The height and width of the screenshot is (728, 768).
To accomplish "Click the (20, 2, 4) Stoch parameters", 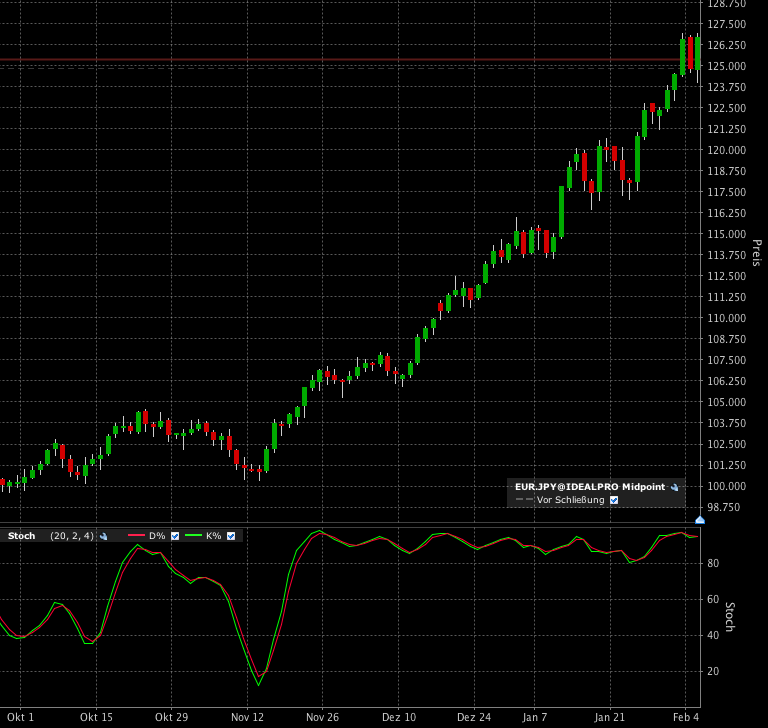I will [x=72, y=536].
